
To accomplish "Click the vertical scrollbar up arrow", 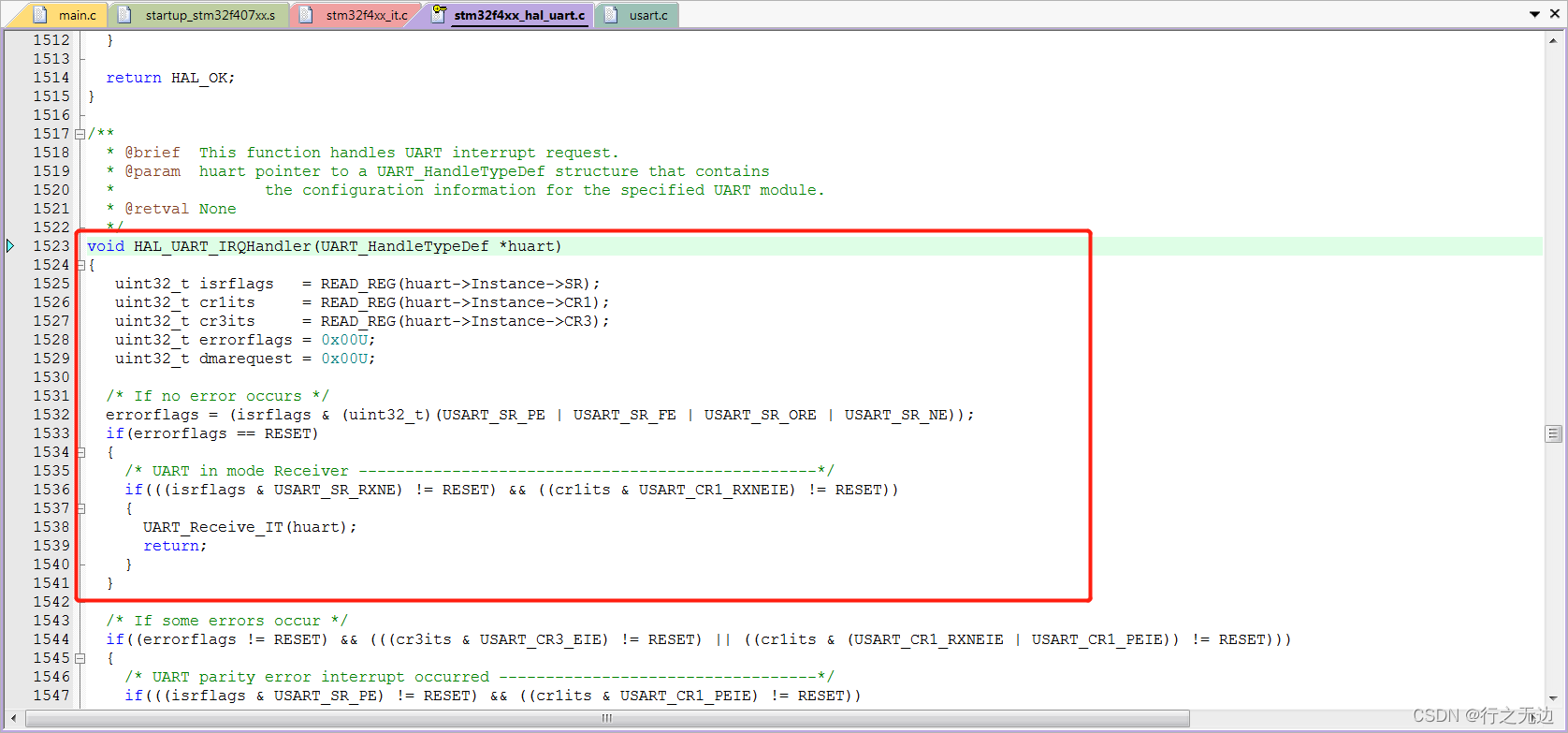I will pos(1553,39).
